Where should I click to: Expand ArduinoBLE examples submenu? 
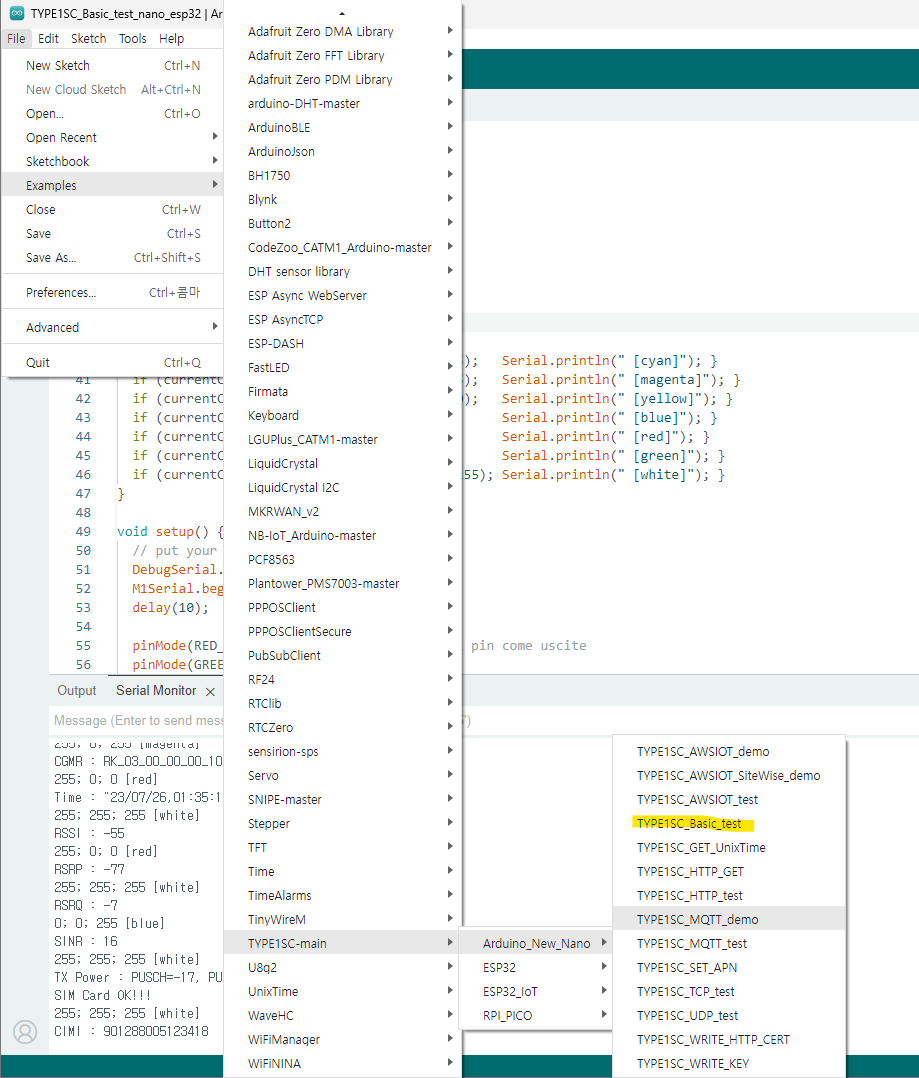(x=342, y=128)
